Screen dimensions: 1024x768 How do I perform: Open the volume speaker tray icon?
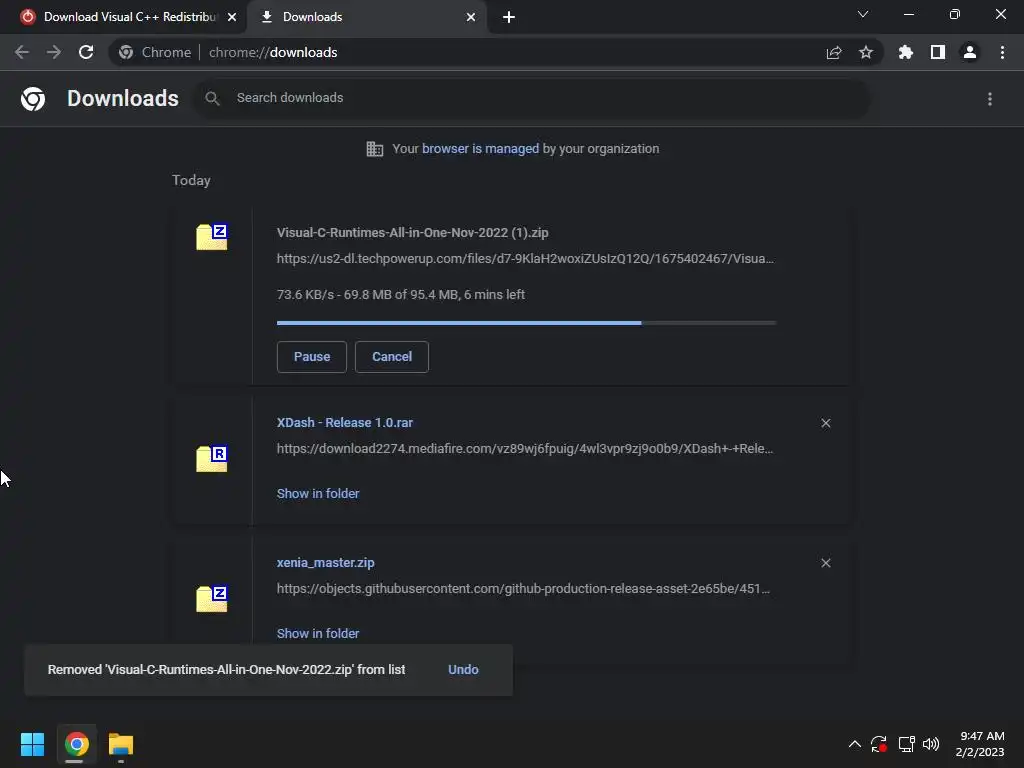coord(931,744)
